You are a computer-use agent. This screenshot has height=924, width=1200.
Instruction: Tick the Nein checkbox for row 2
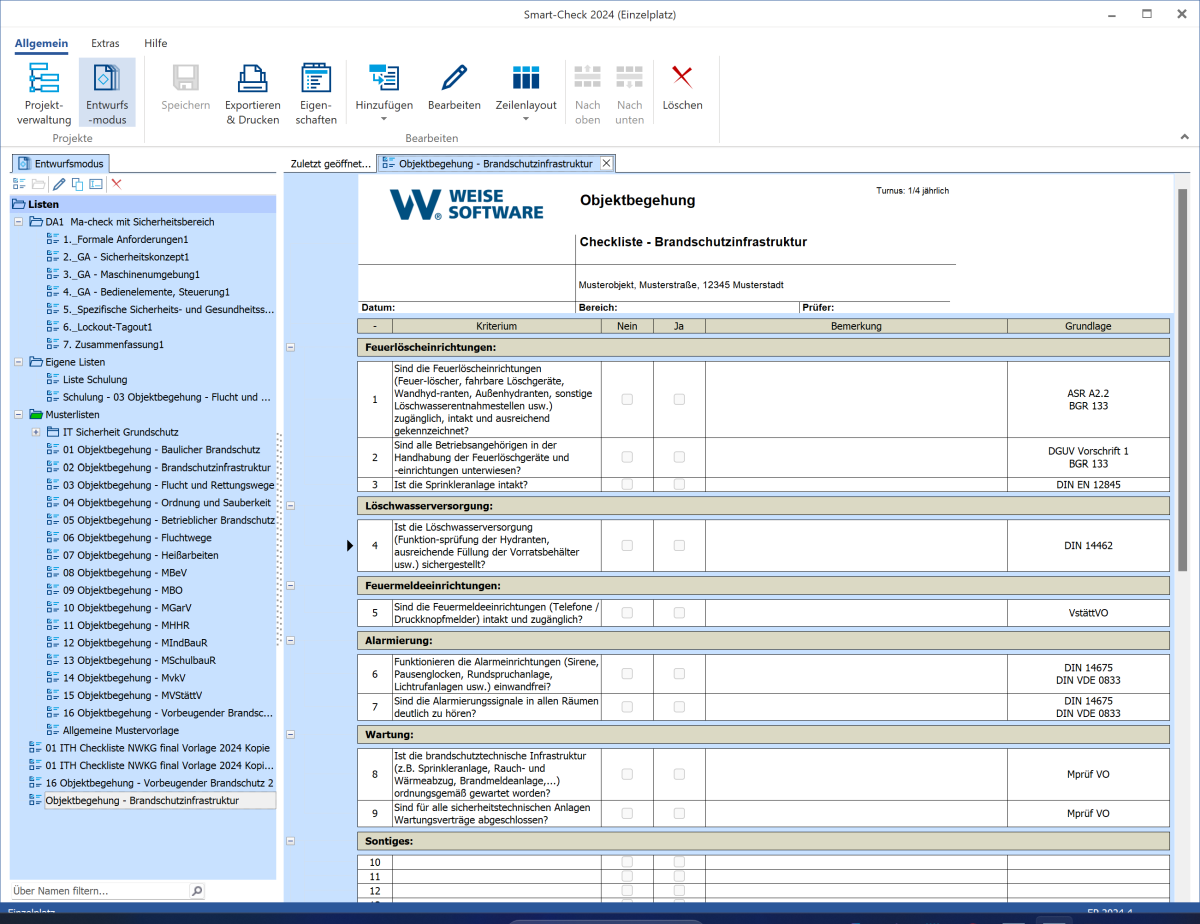[627, 457]
